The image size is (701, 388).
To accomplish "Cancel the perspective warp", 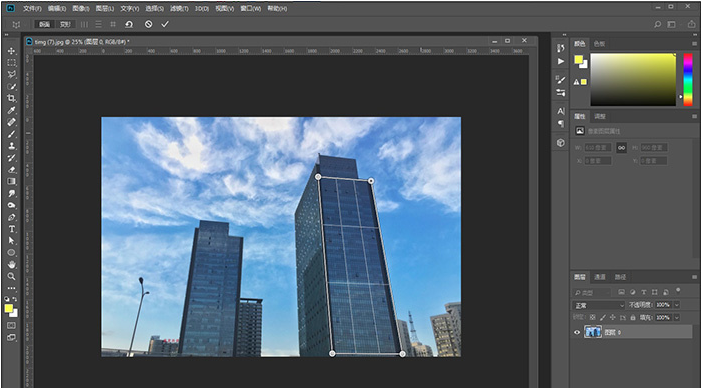I will point(148,25).
